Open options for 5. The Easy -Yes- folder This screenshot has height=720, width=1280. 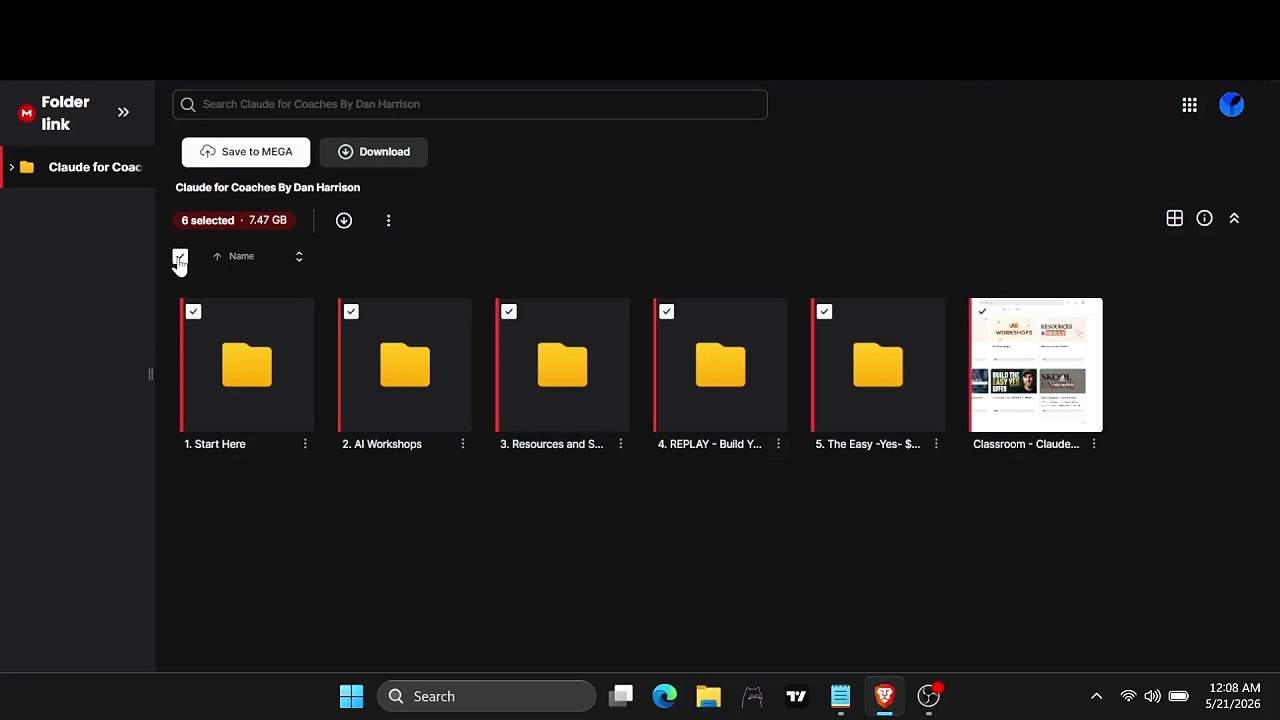[x=936, y=444]
